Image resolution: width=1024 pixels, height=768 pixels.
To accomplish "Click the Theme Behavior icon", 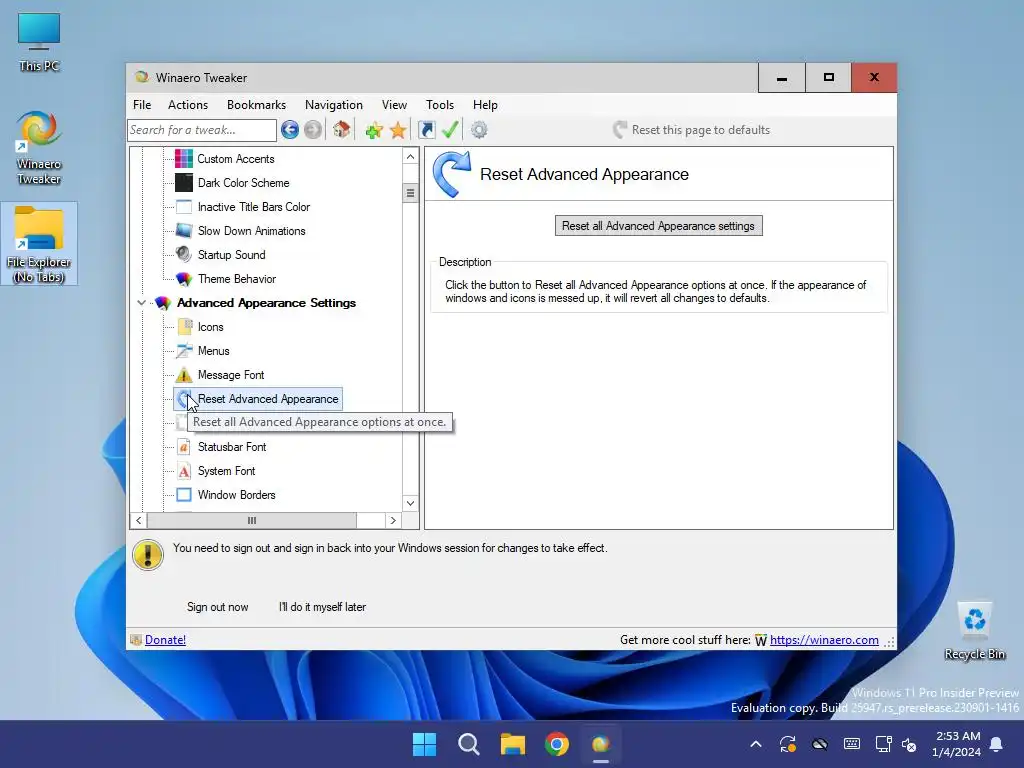I will [184, 279].
